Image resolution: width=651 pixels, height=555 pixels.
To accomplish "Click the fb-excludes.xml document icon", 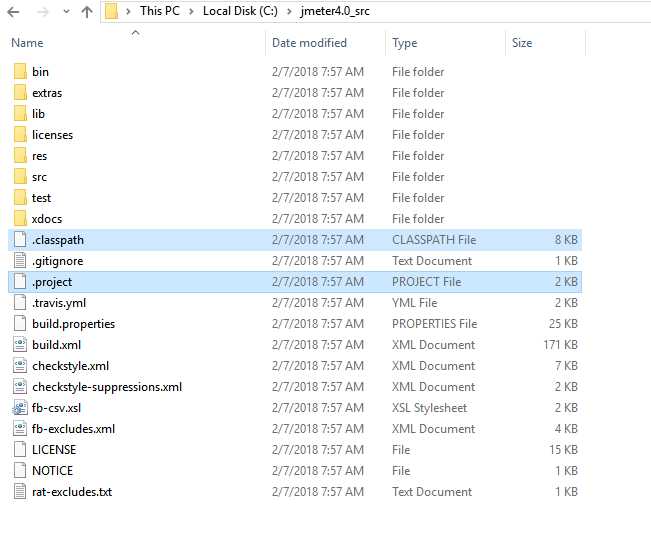I will (x=20, y=428).
